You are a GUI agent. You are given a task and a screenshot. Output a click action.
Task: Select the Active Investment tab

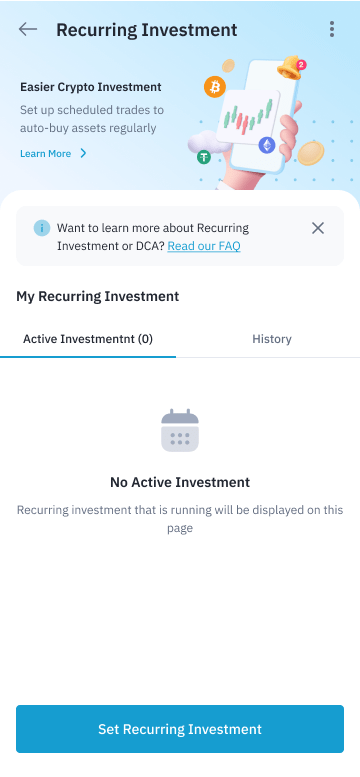(x=88, y=339)
